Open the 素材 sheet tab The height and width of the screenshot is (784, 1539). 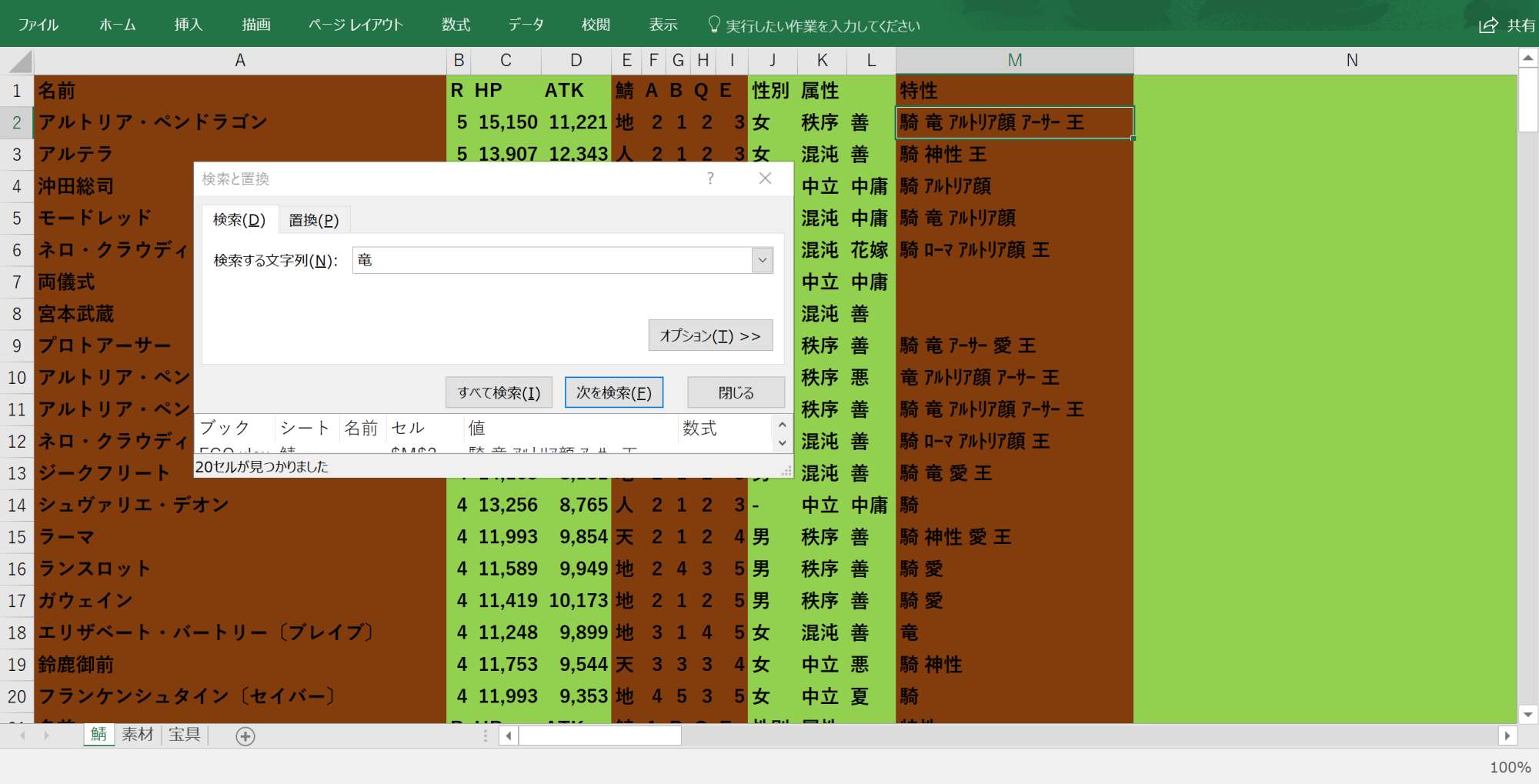click(x=138, y=735)
